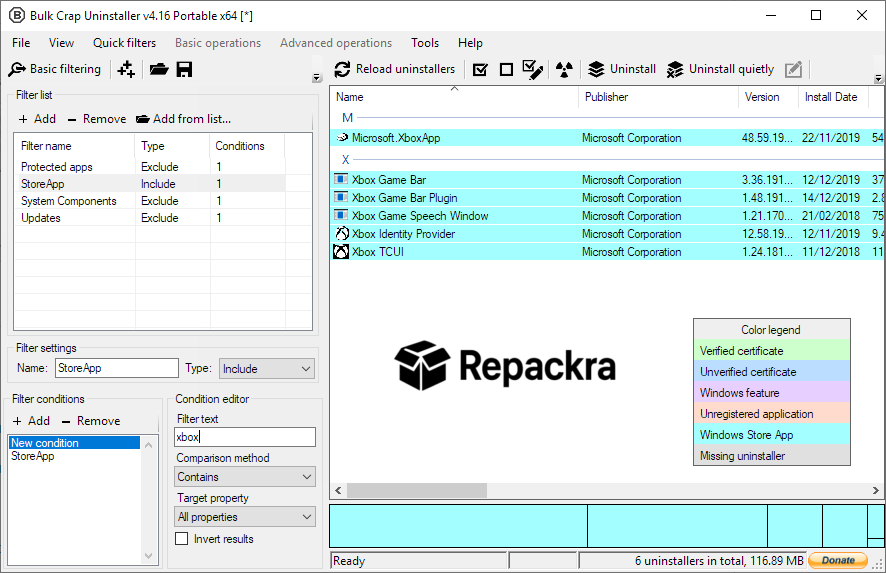The width and height of the screenshot is (886, 573).
Task: Open the File menu
Action: [21, 43]
